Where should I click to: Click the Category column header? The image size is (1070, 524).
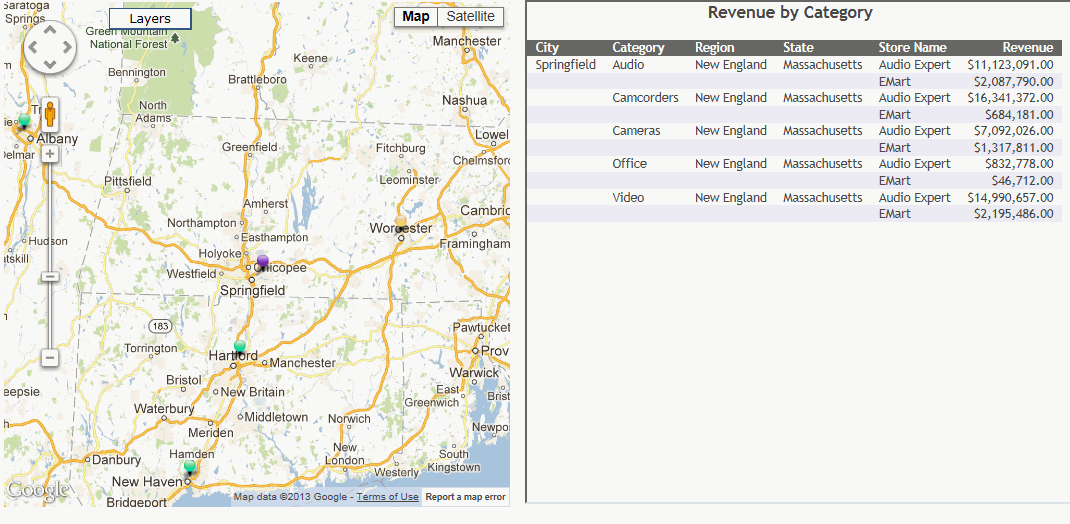pyautogui.click(x=638, y=48)
